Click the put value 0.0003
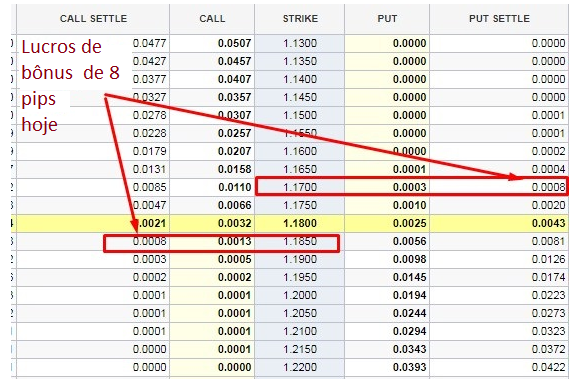Screen dimensions: 580x386 click(x=409, y=187)
